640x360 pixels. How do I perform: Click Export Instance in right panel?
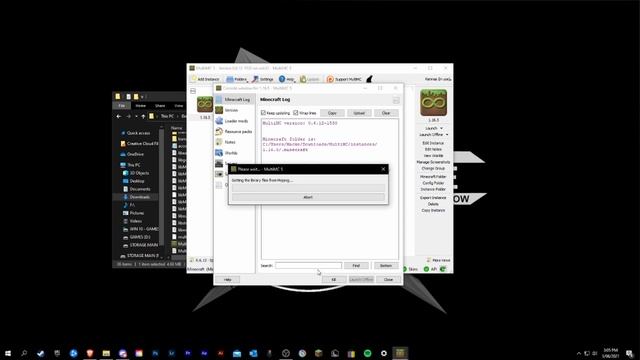tap(433, 198)
